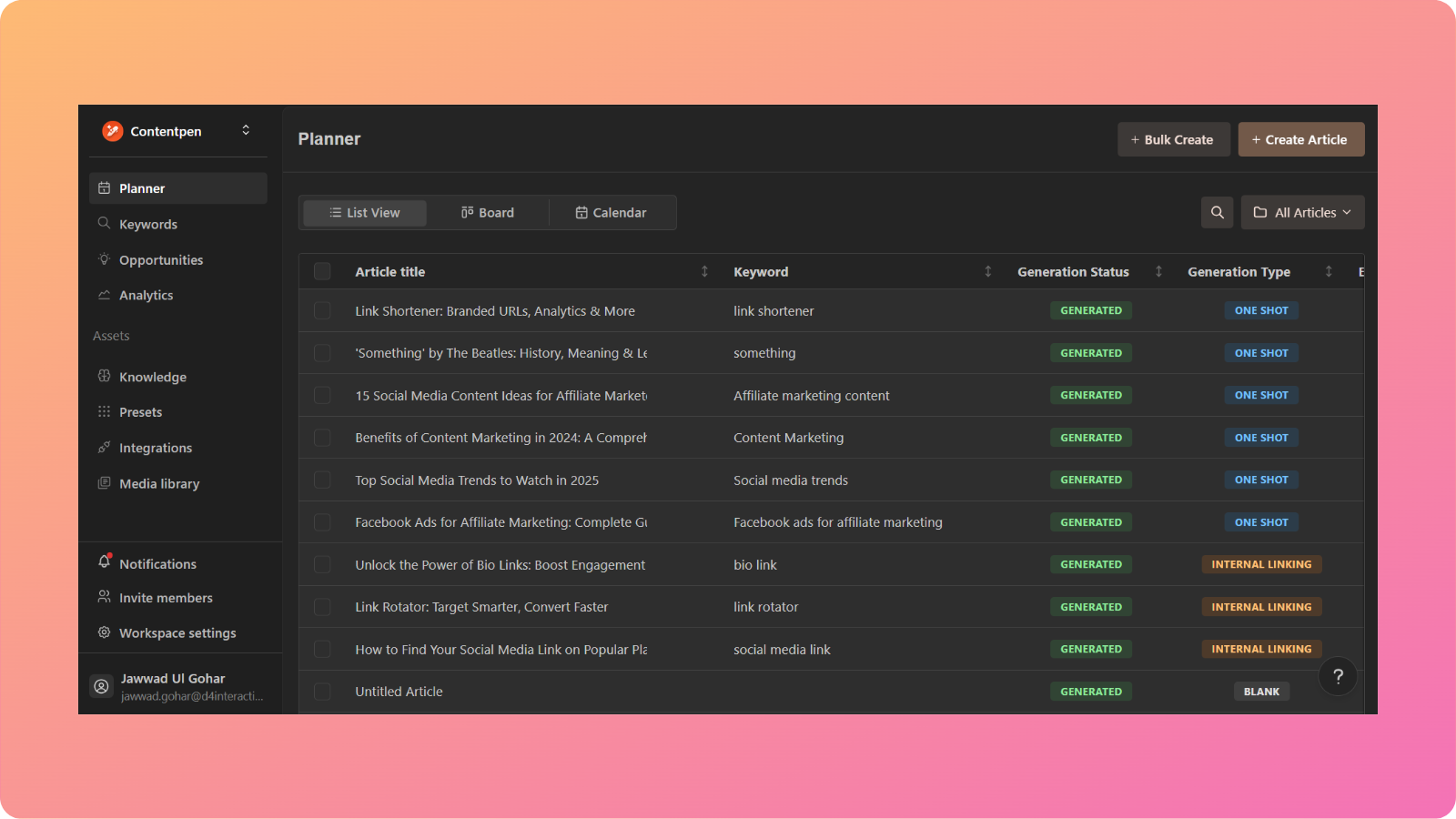Image resolution: width=1456 pixels, height=819 pixels.
Task: Open the Calendar view
Action: pyautogui.click(x=612, y=212)
